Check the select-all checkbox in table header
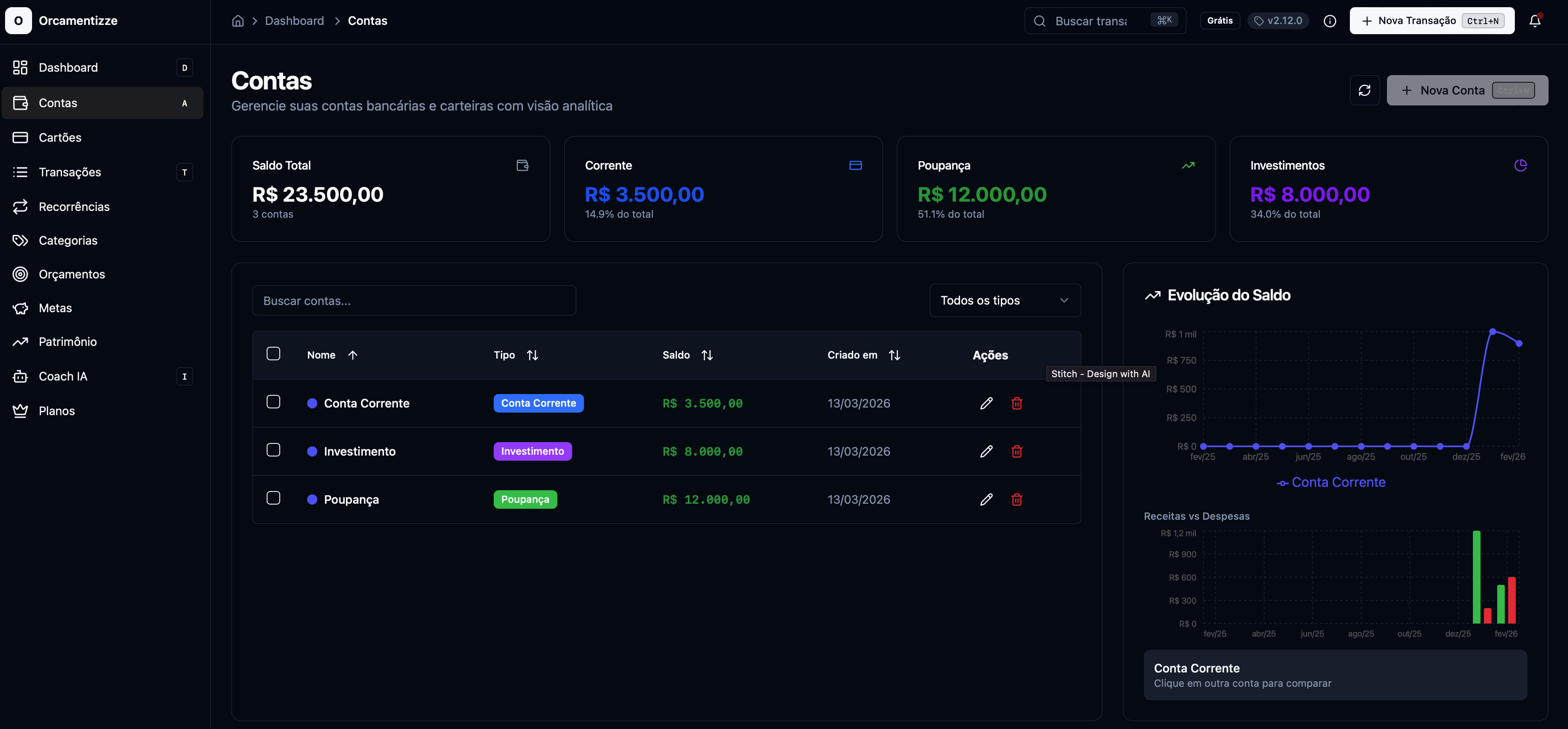Viewport: 1568px width, 729px height. tap(273, 354)
